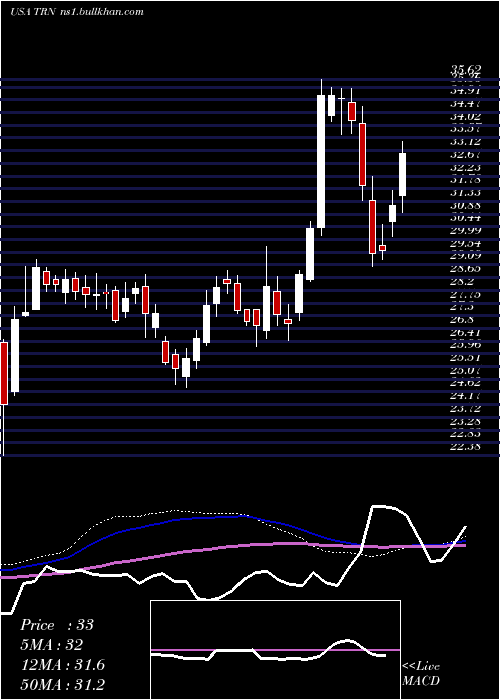The image size is (500, 700).
Task: Click the 26.8 price axis label
Action: tap(462, 319)
